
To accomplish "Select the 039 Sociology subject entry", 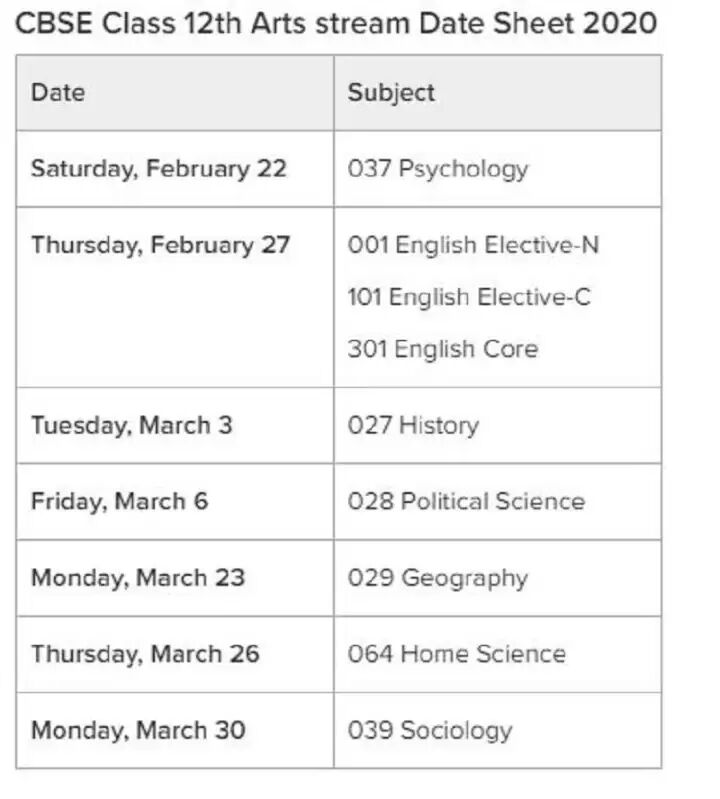I will [429, 730].
